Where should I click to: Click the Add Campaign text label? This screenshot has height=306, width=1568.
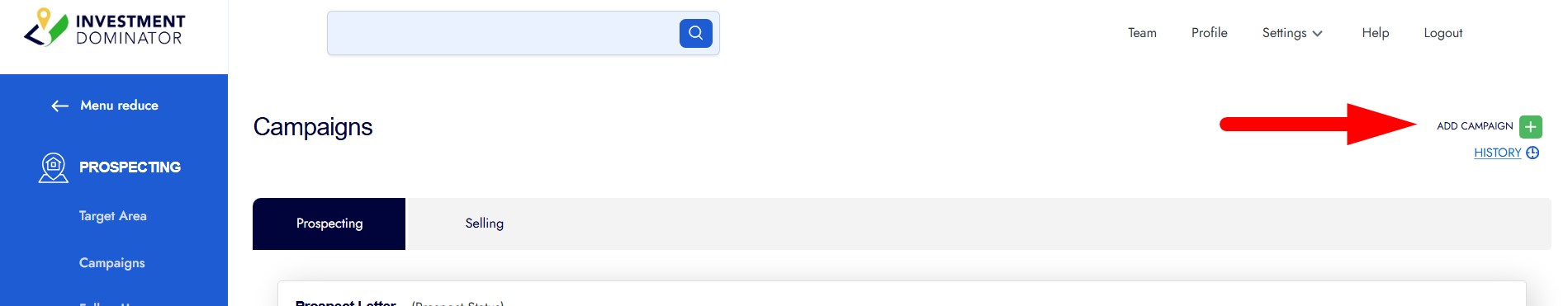pos(1475,126)
